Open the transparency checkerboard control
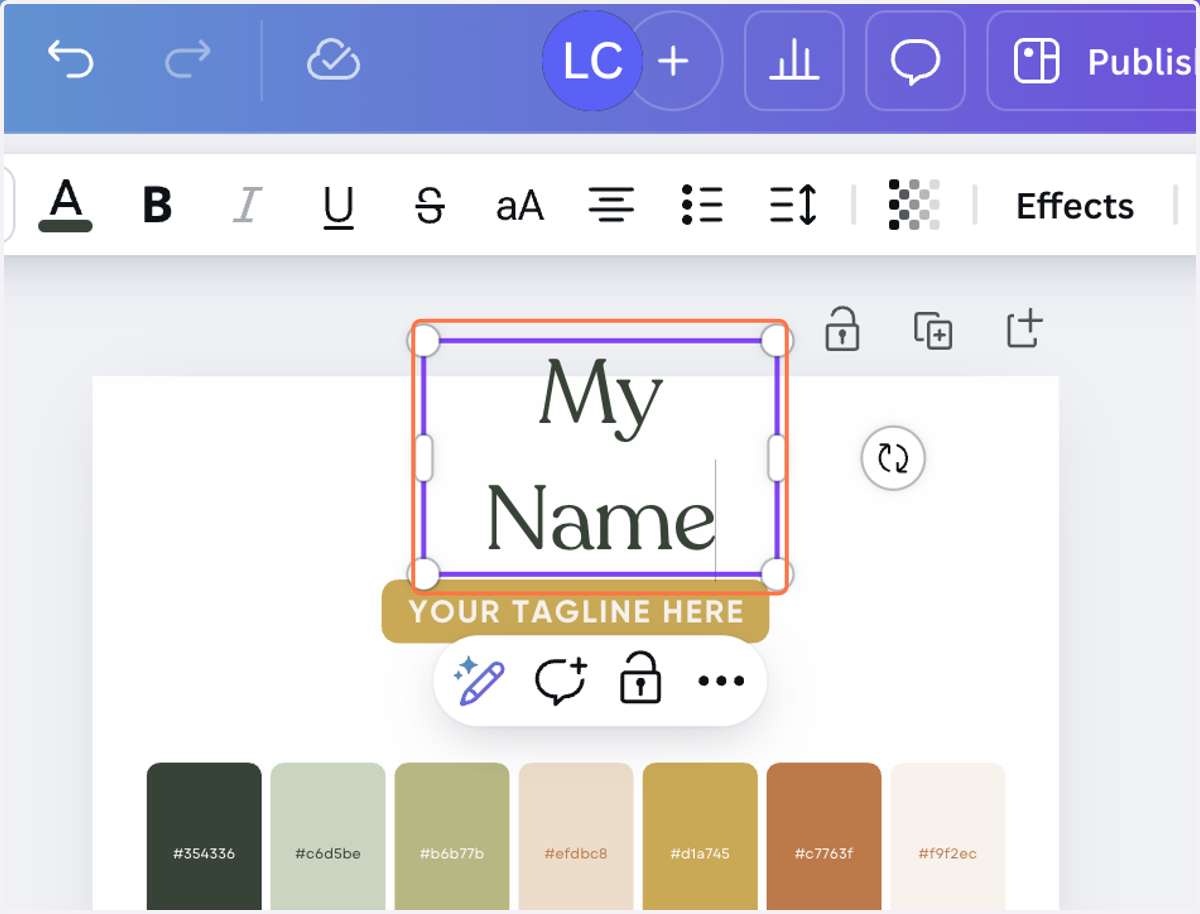The height and width of the screenshot is (914, 1200). [x=914, y=206]
